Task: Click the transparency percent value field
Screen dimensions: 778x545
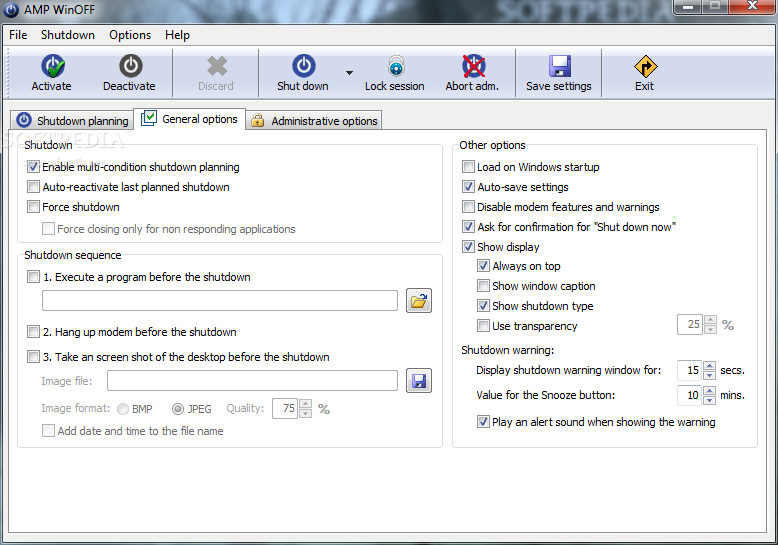Action: [x=690, y=325]
